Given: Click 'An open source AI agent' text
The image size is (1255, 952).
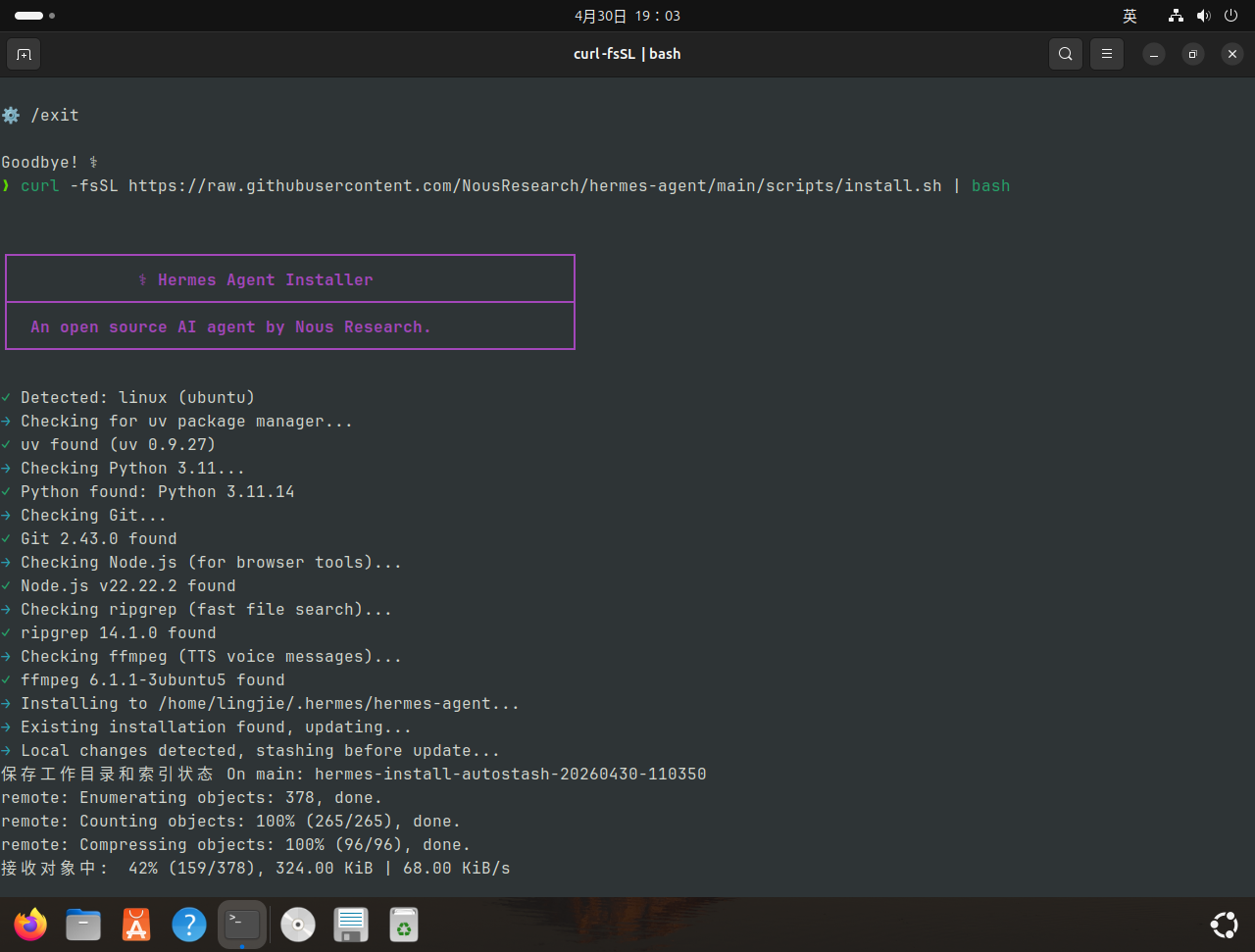Looking at the screenshot, I should 230,326.
